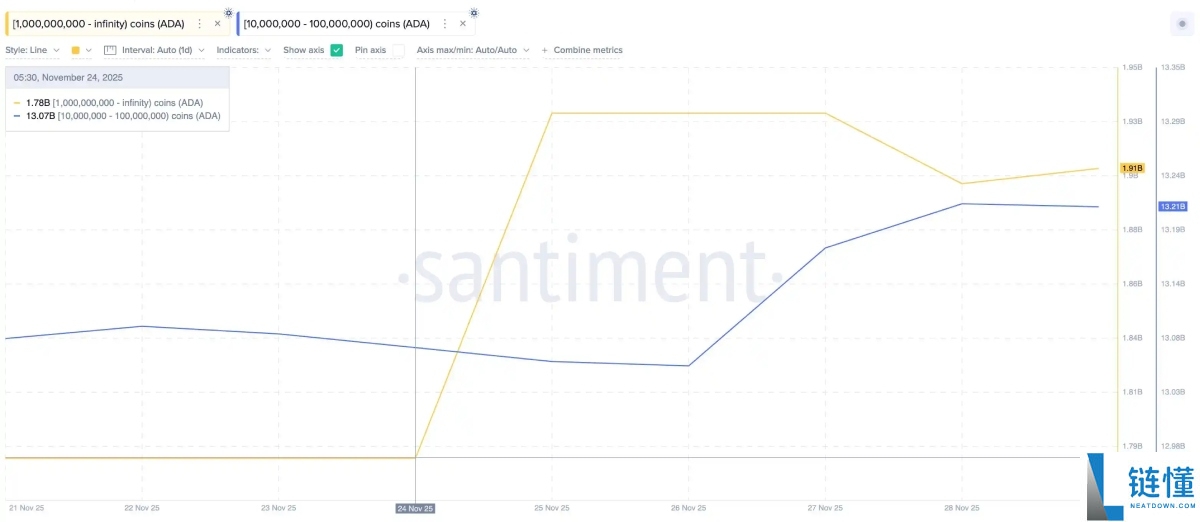Select the 10,000,000 - 100,000,000 coins metric tab
This screenshot has height=522, width=1200.
[336, 24]
